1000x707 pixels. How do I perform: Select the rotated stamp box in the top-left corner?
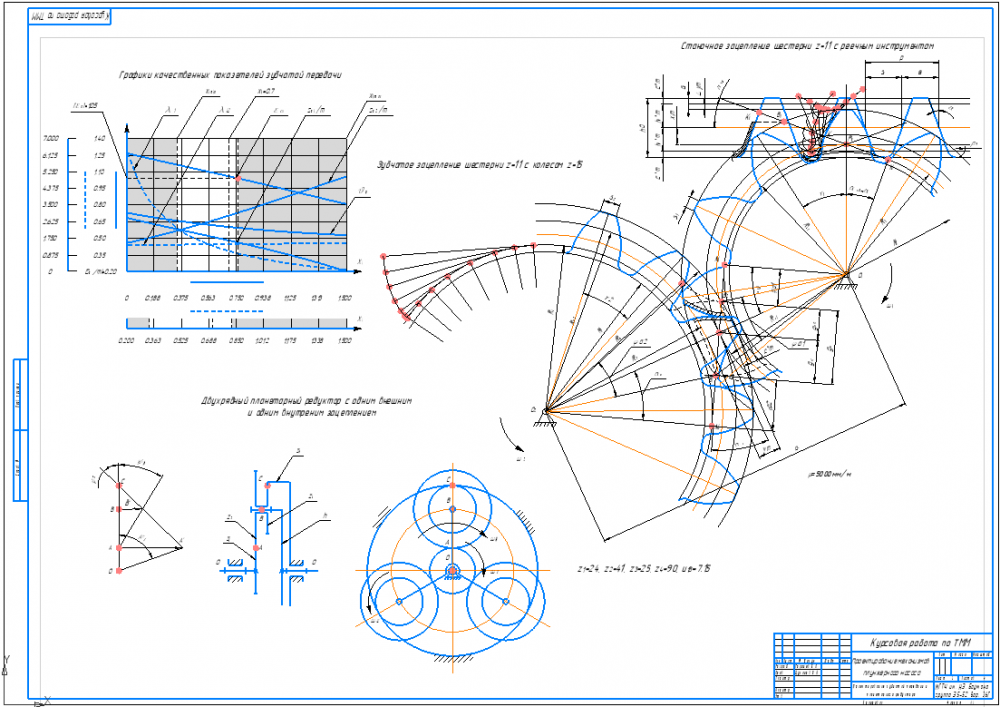click(x=70, y=17)
